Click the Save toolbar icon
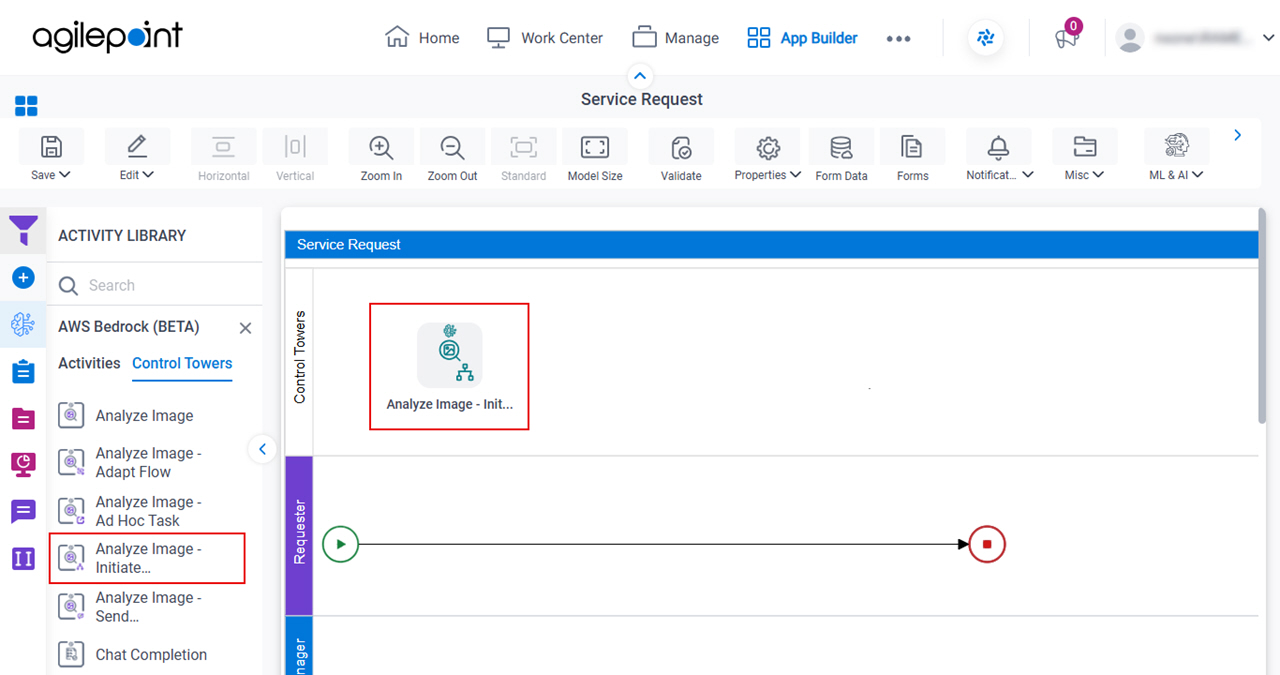 click(51, 147)
